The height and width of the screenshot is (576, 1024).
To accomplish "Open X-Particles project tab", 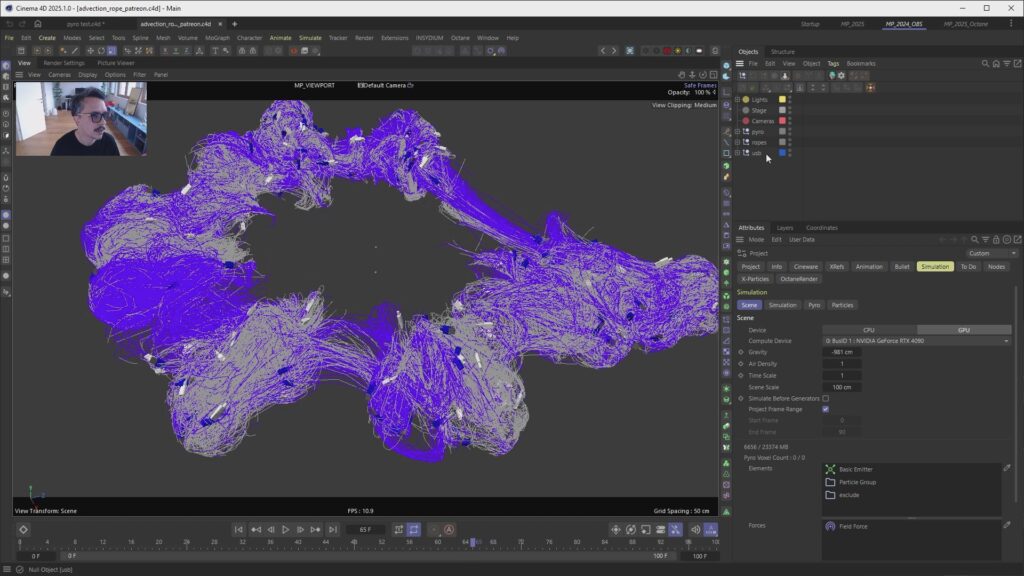I will [755, 279].
